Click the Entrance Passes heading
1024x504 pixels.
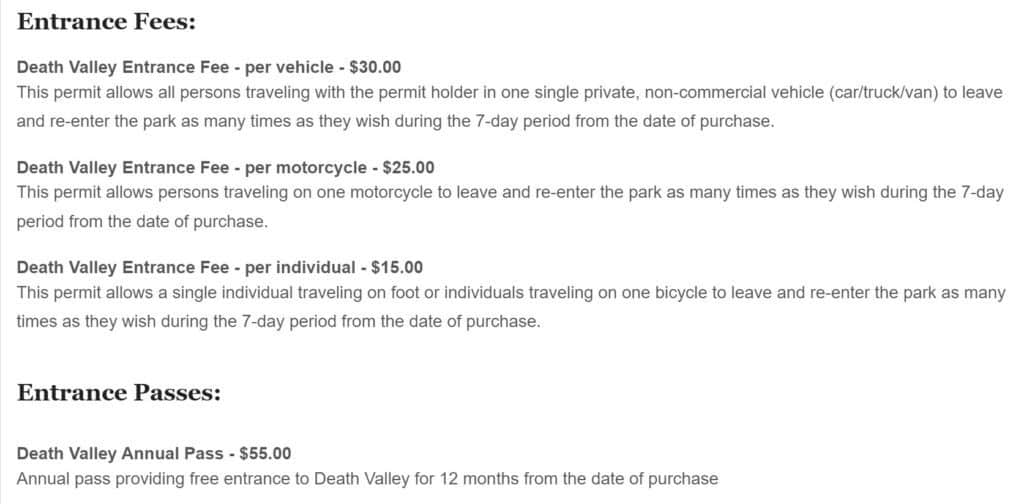[119, 392]
